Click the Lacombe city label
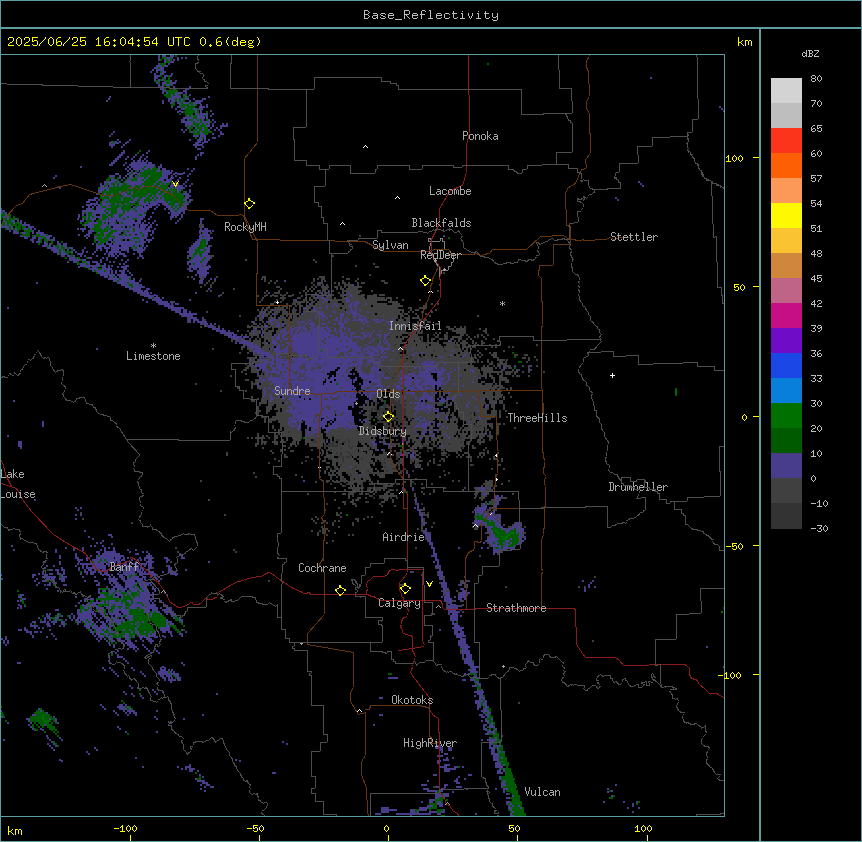This screenshot has height=842, width=862. (x=450, y=191)
